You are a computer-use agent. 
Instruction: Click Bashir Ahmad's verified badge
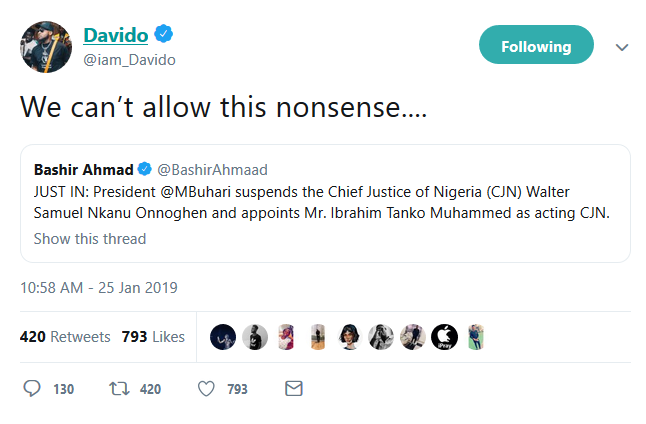point(144,169)
